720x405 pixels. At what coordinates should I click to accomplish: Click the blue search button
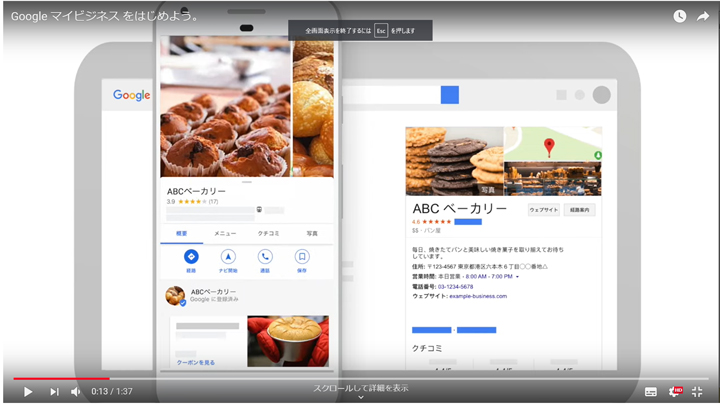coord(450,95)
